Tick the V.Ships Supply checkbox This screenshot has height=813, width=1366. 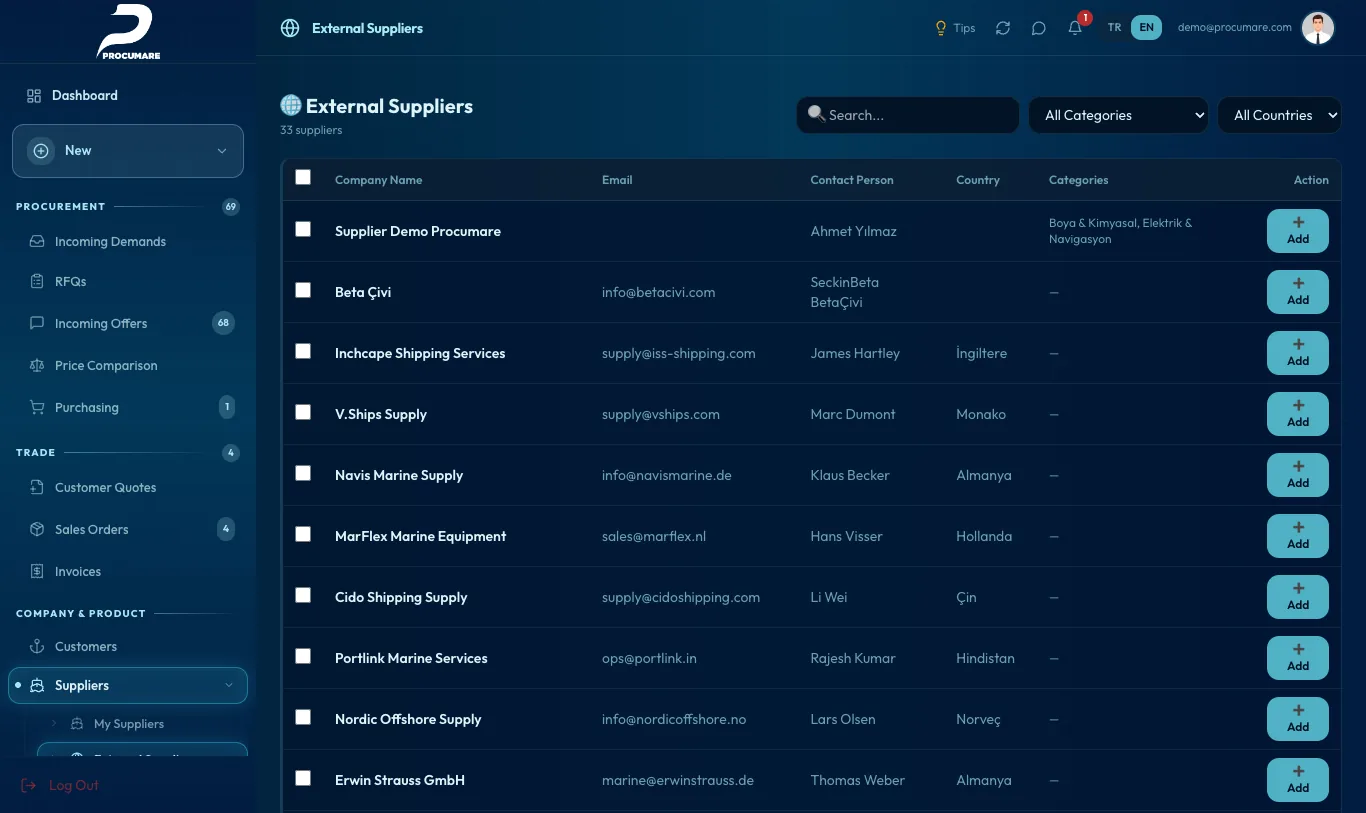pyautogui.click(x=303, y=412)
